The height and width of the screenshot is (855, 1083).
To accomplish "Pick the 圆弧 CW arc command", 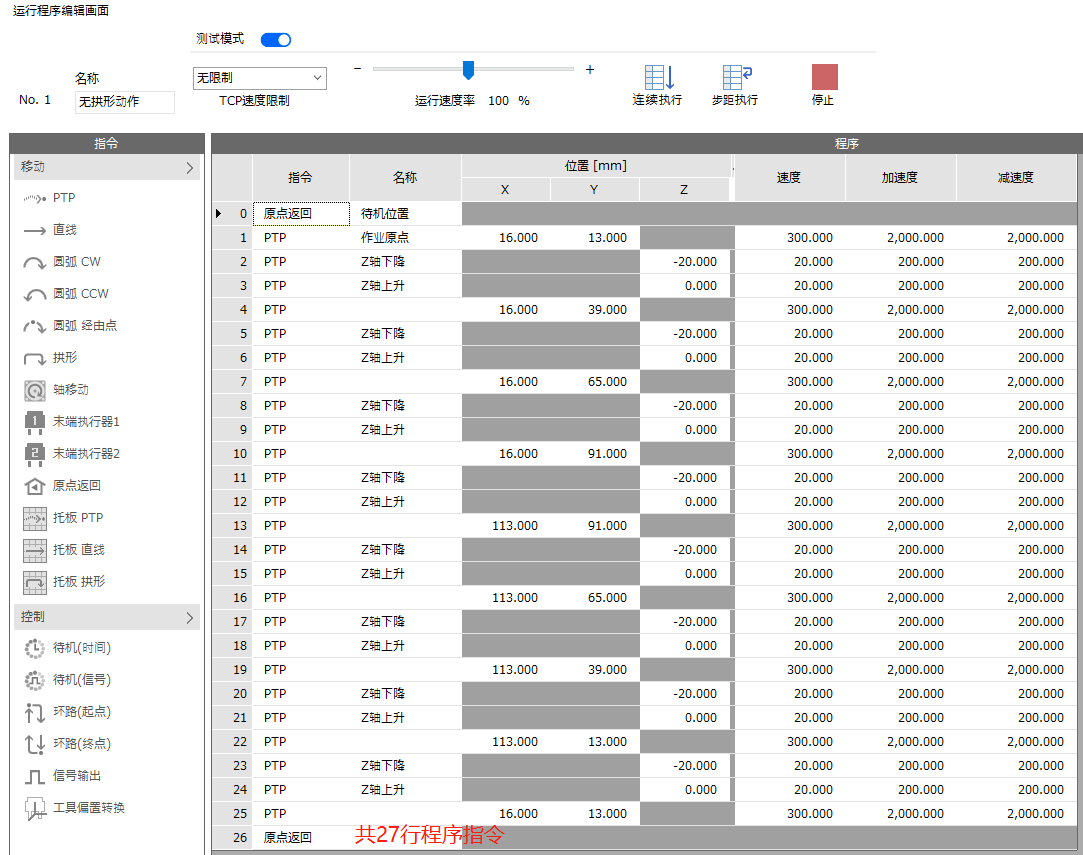I will click(x=36, y=263).
